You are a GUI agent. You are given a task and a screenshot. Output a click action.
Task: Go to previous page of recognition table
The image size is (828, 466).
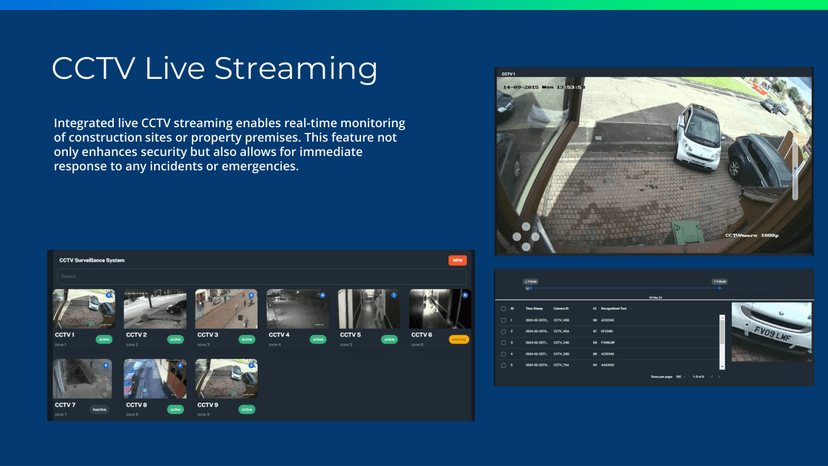[x=710, y=377]
